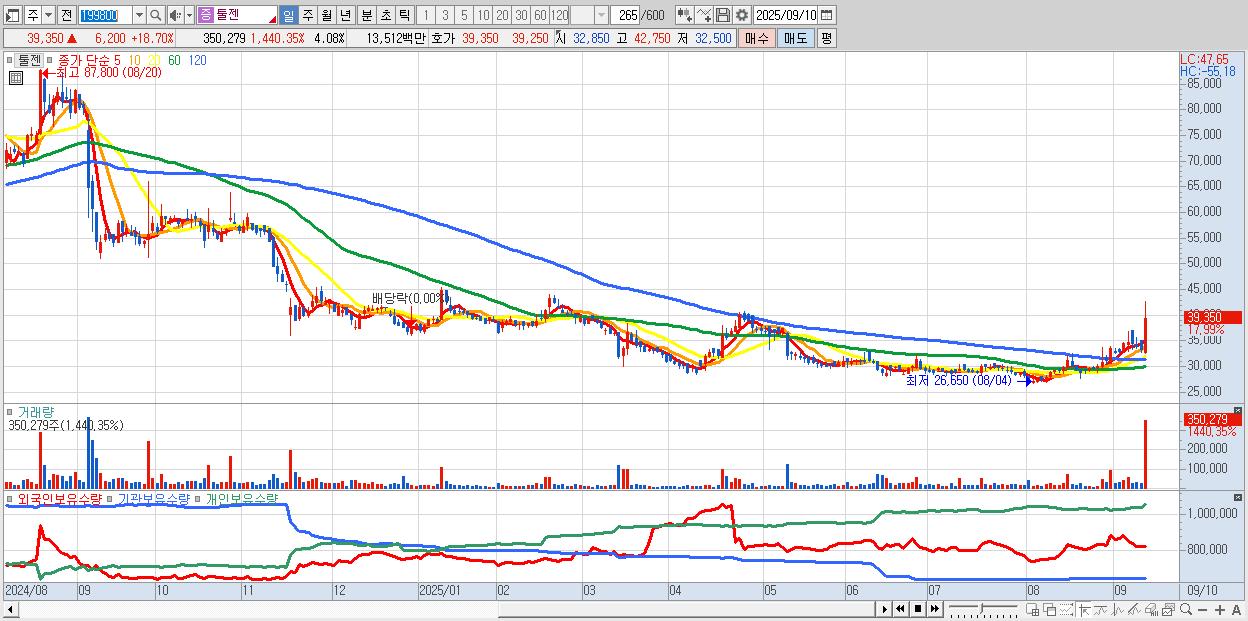The width and height of the screenshot is (1248, 621).
Task: Click the play button in playback controls
Action: (885, 609)
